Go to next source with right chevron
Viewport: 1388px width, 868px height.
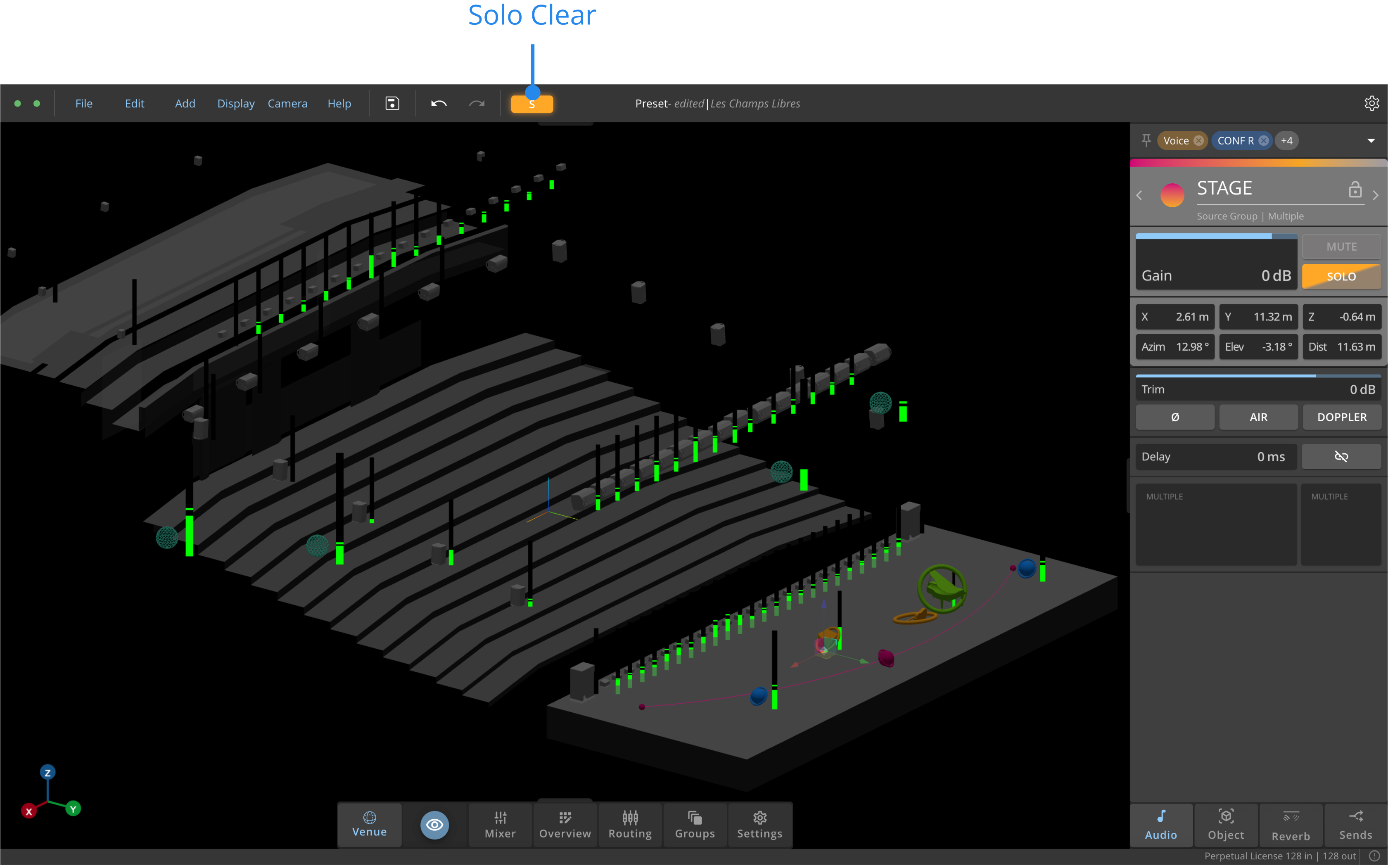coord(1375,195)
